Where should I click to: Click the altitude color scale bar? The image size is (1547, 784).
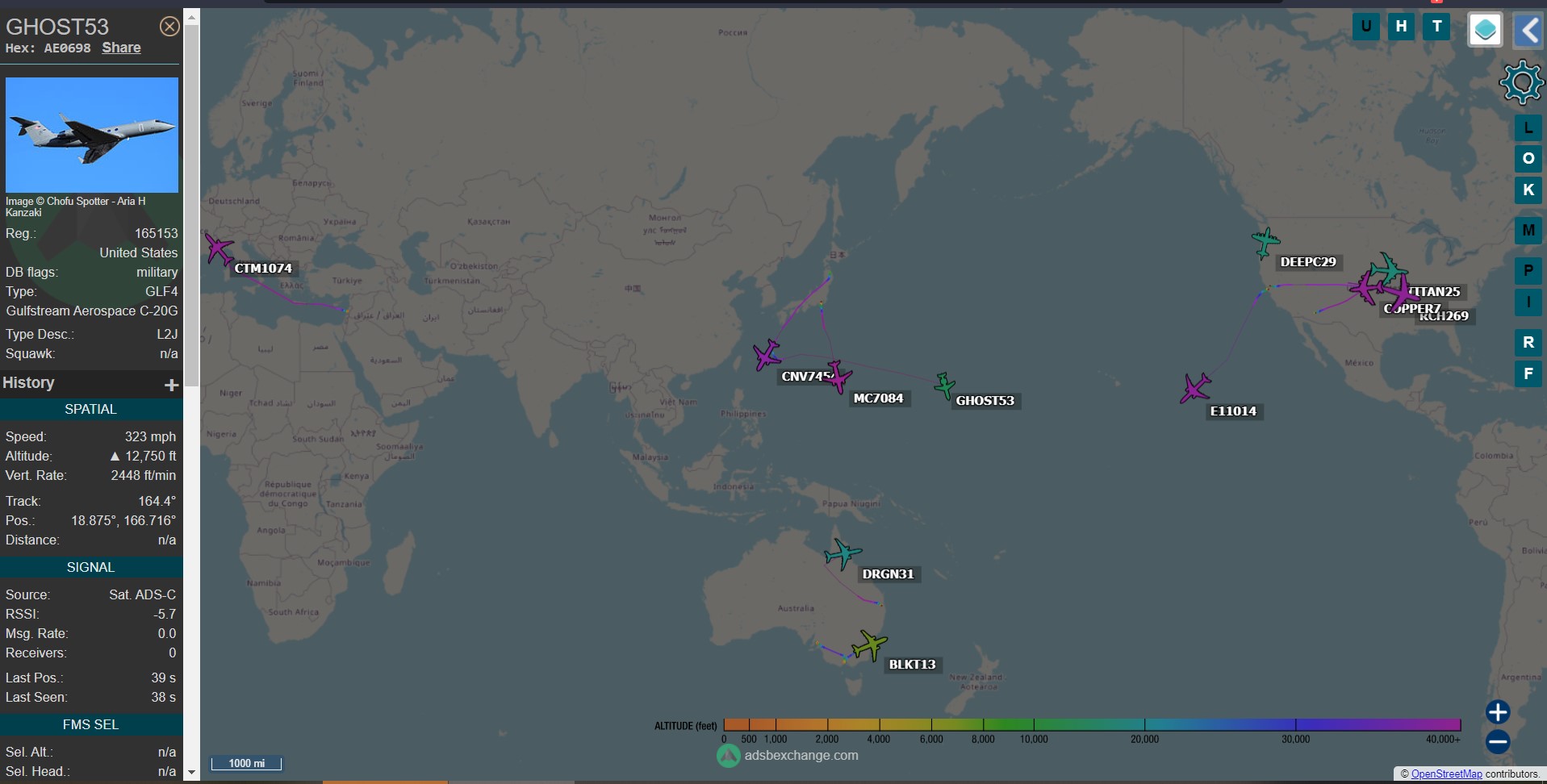pos(1092,724)
